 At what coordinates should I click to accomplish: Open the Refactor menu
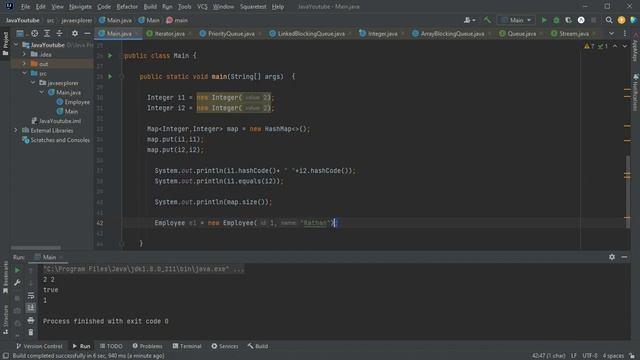point(127,7)
